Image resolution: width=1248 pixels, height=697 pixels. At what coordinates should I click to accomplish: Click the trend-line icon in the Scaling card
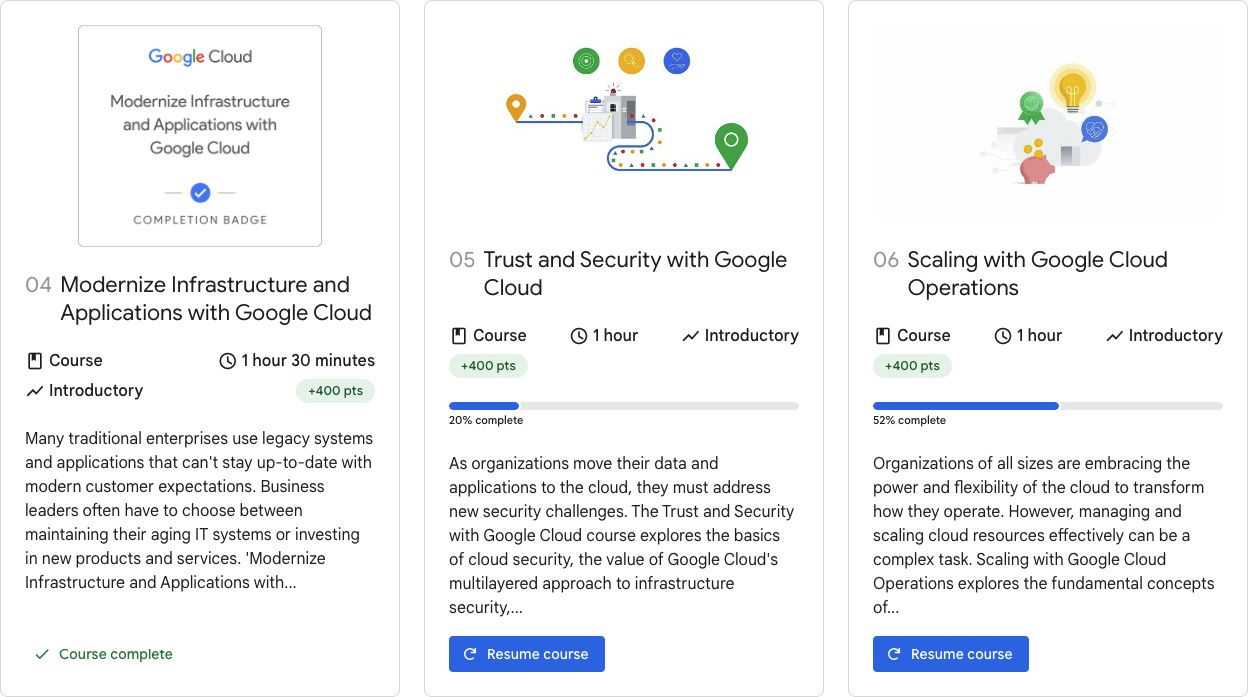1114,336
